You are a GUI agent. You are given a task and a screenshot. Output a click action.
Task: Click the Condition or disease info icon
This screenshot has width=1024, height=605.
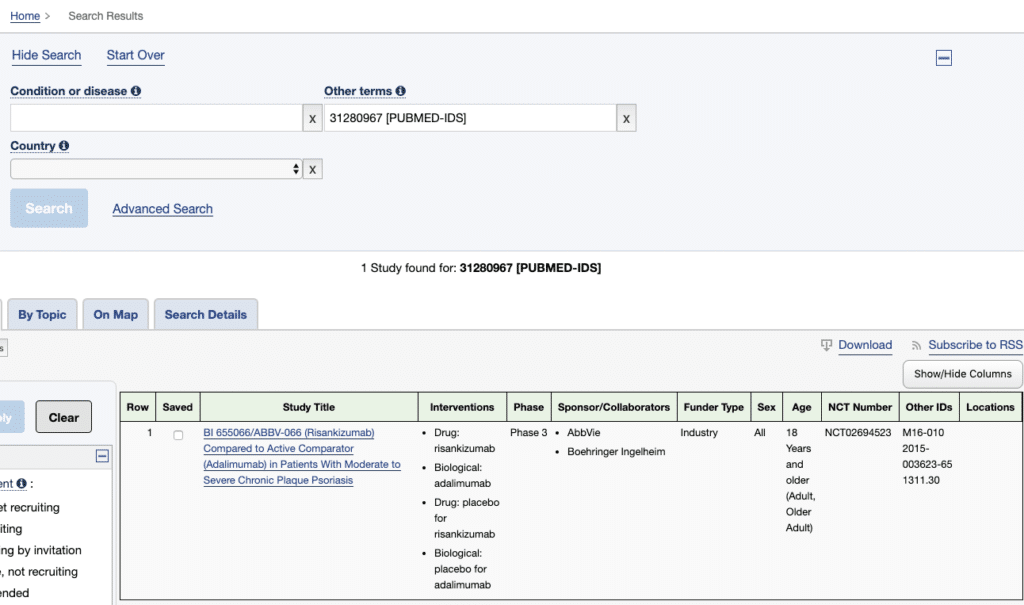(136, 91)
